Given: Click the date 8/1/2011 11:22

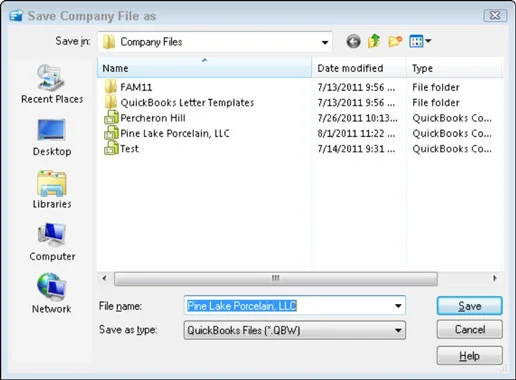Looking at the screenshot, I should pyautogui.click(x=356, y=133).
